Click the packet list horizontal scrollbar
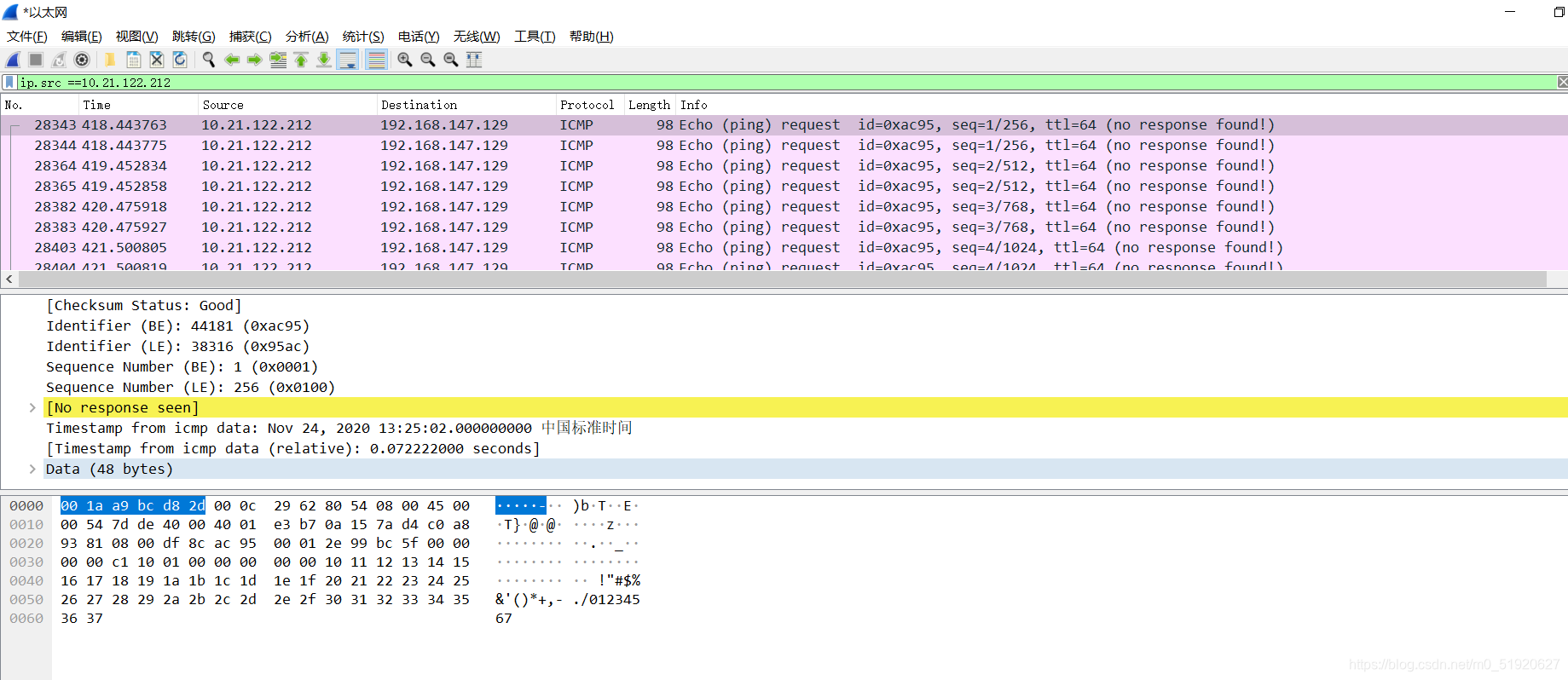The width and height of the screenshot is (1568, 680). pyautogui.click(x=781, y=279)
